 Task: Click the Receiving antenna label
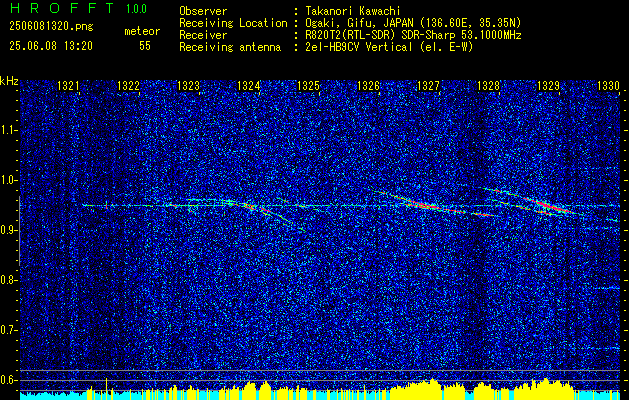[230, 47]
